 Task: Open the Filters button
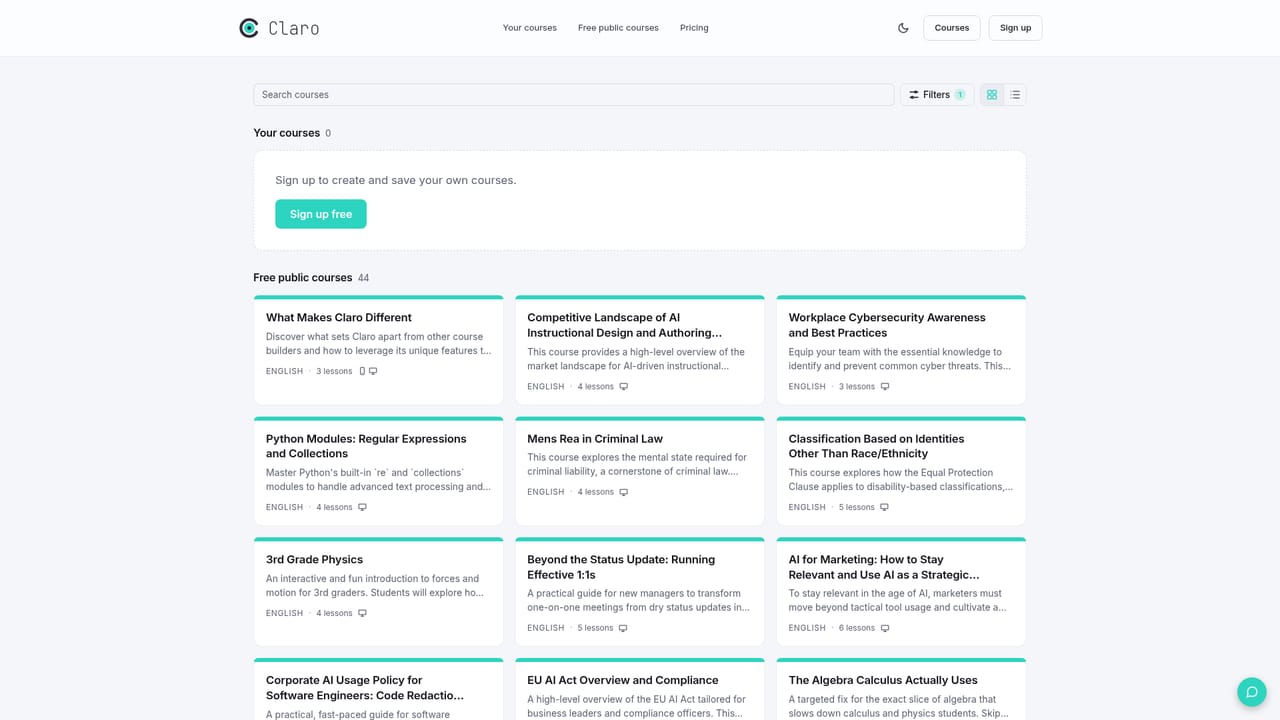click(x=937, y=95)
